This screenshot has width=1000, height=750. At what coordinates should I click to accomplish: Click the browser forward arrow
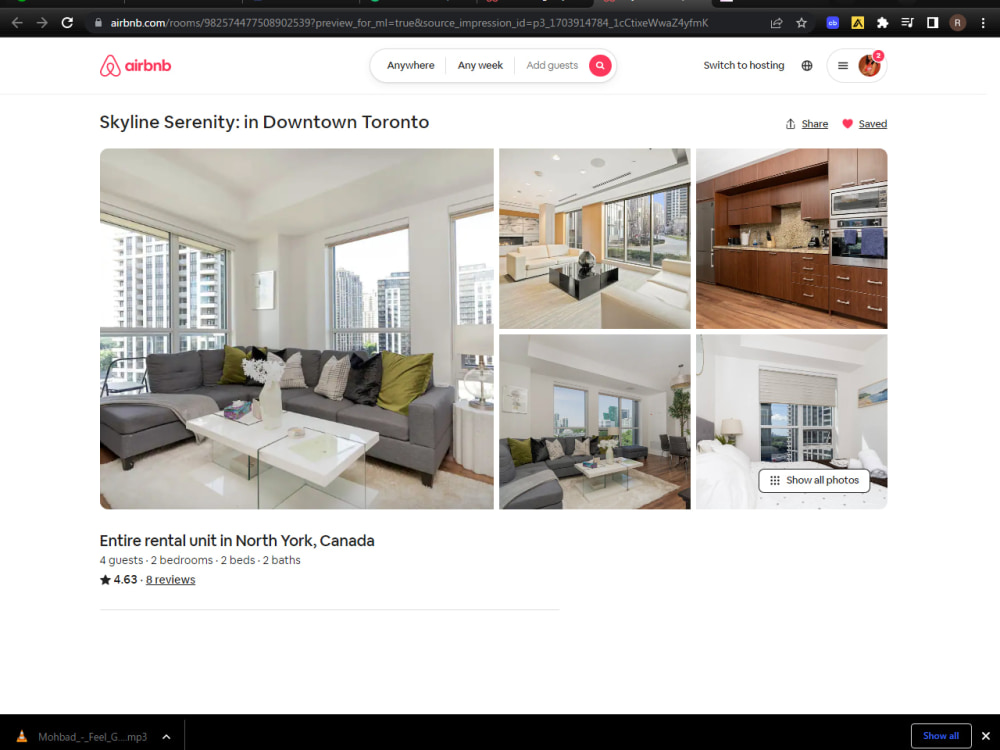[42, 23]
